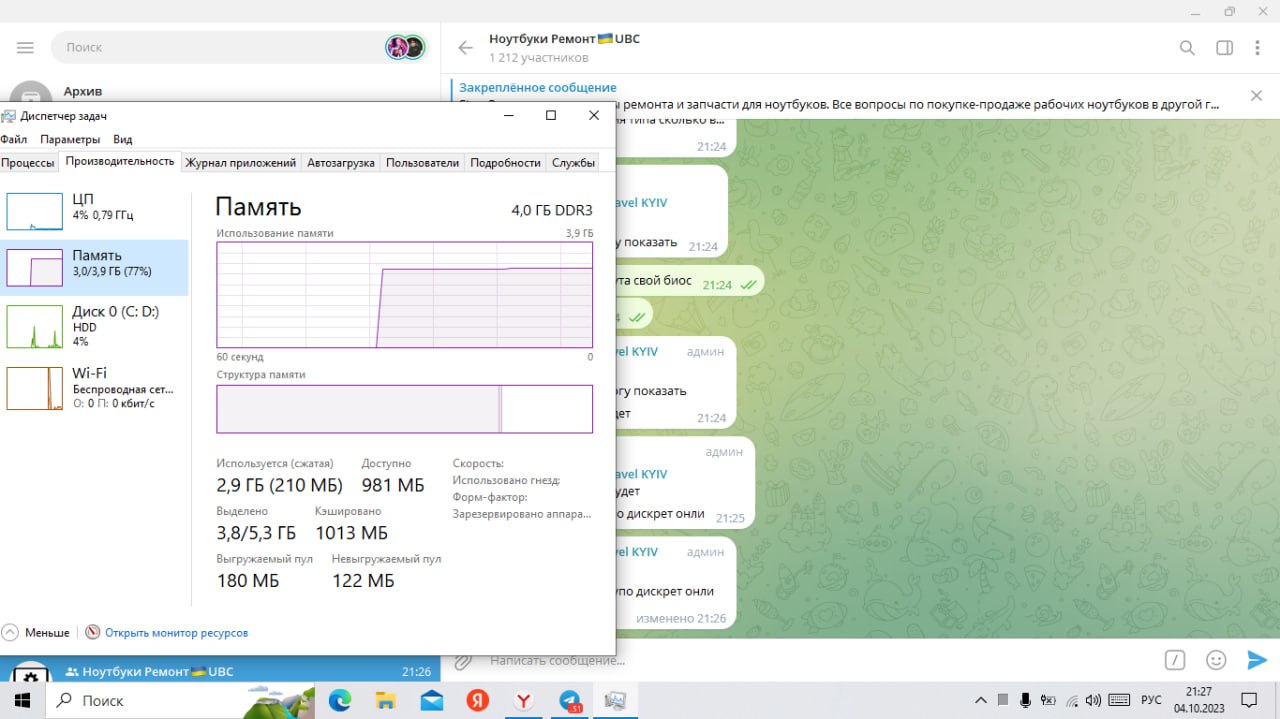Image resolution: width=1280 pixels, height=719 pixels.
Task: Switch to Telegram via its taskbar icon
Action: pos(570,700)
